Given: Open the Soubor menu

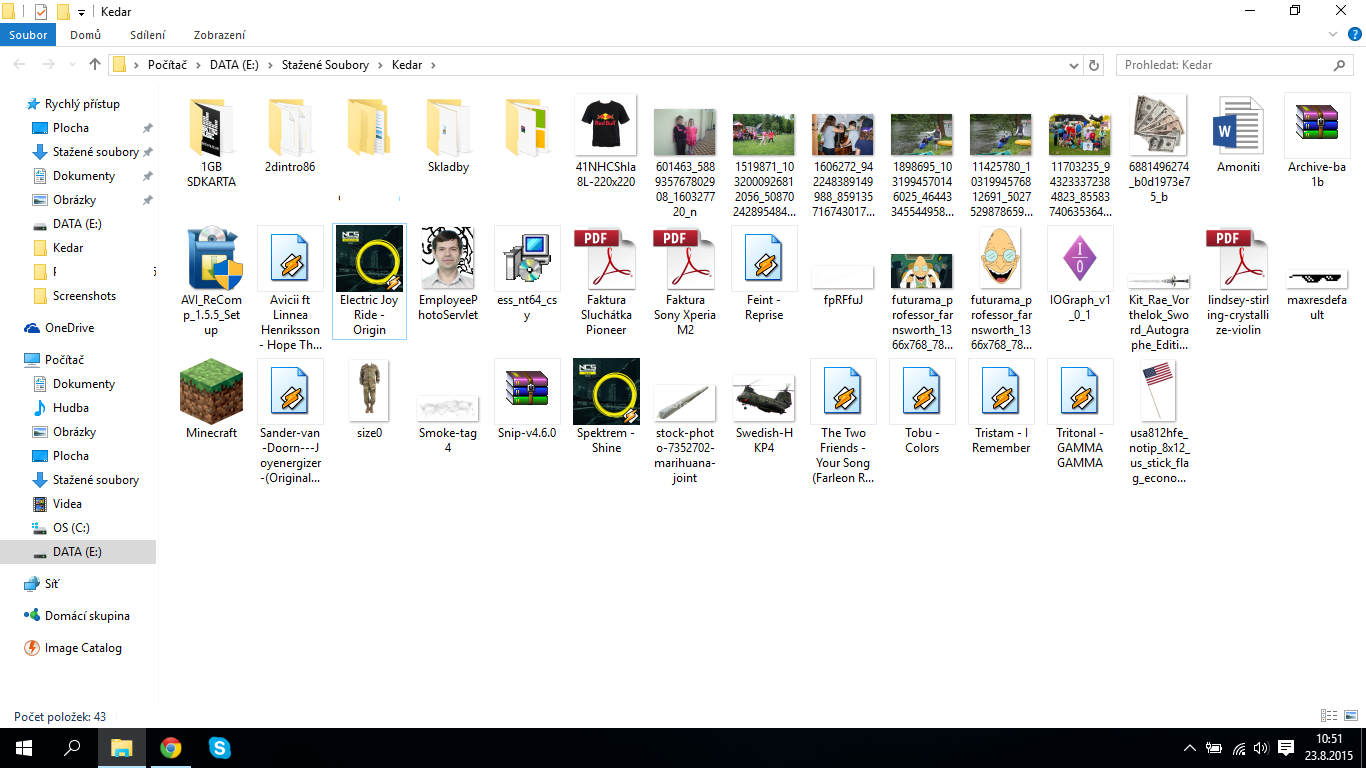Looking at the screenshot, I should coord(28,35).
